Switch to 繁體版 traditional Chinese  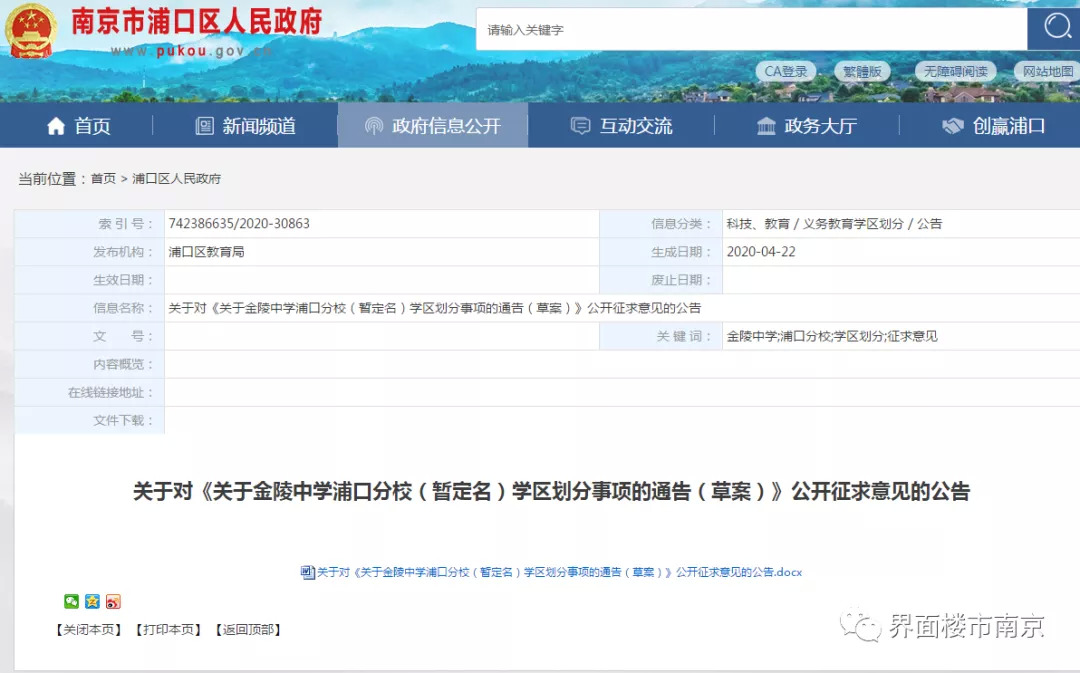point(862,72)
